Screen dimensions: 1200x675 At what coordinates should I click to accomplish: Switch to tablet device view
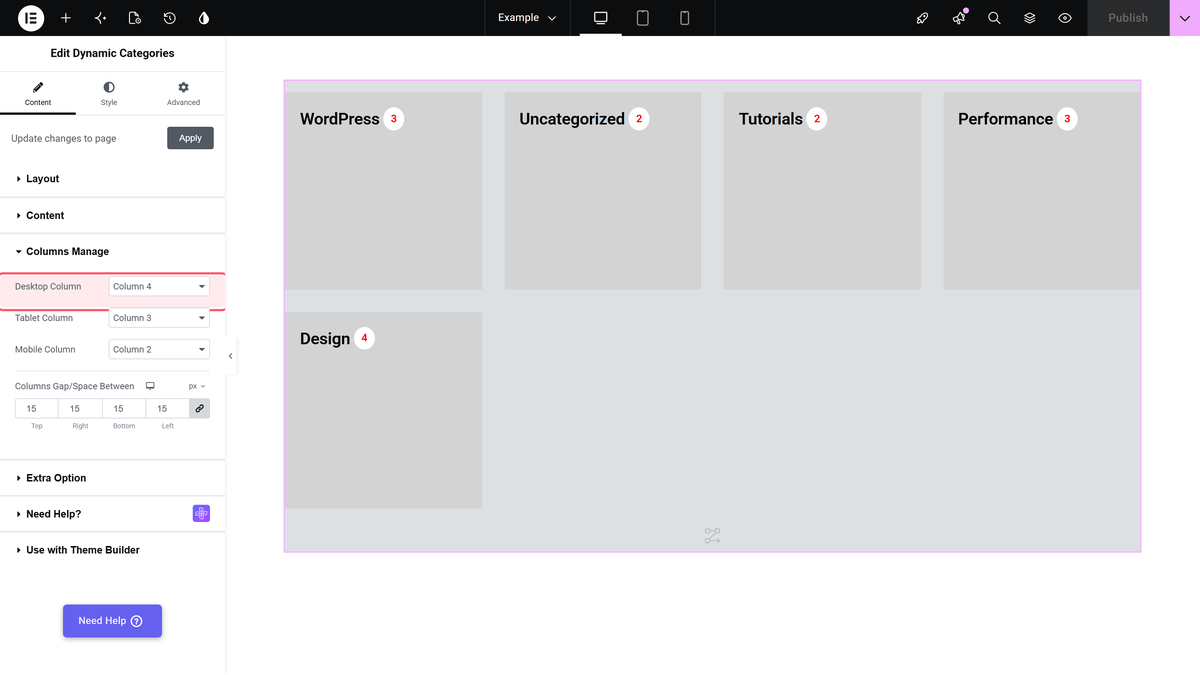643,18
